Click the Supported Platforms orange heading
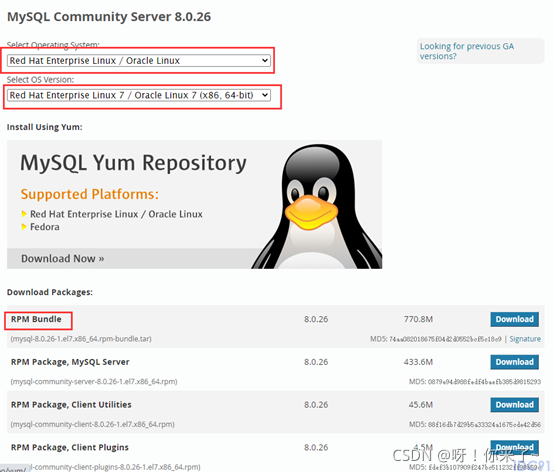The image size is (554, 472). (90, 195)
